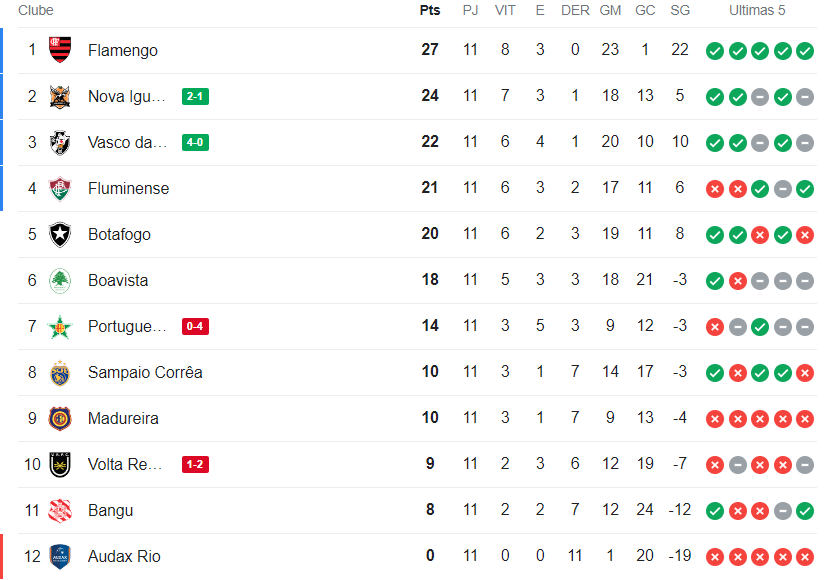
Task: Click the green 2-1 score badge
Action: [195, 96]
